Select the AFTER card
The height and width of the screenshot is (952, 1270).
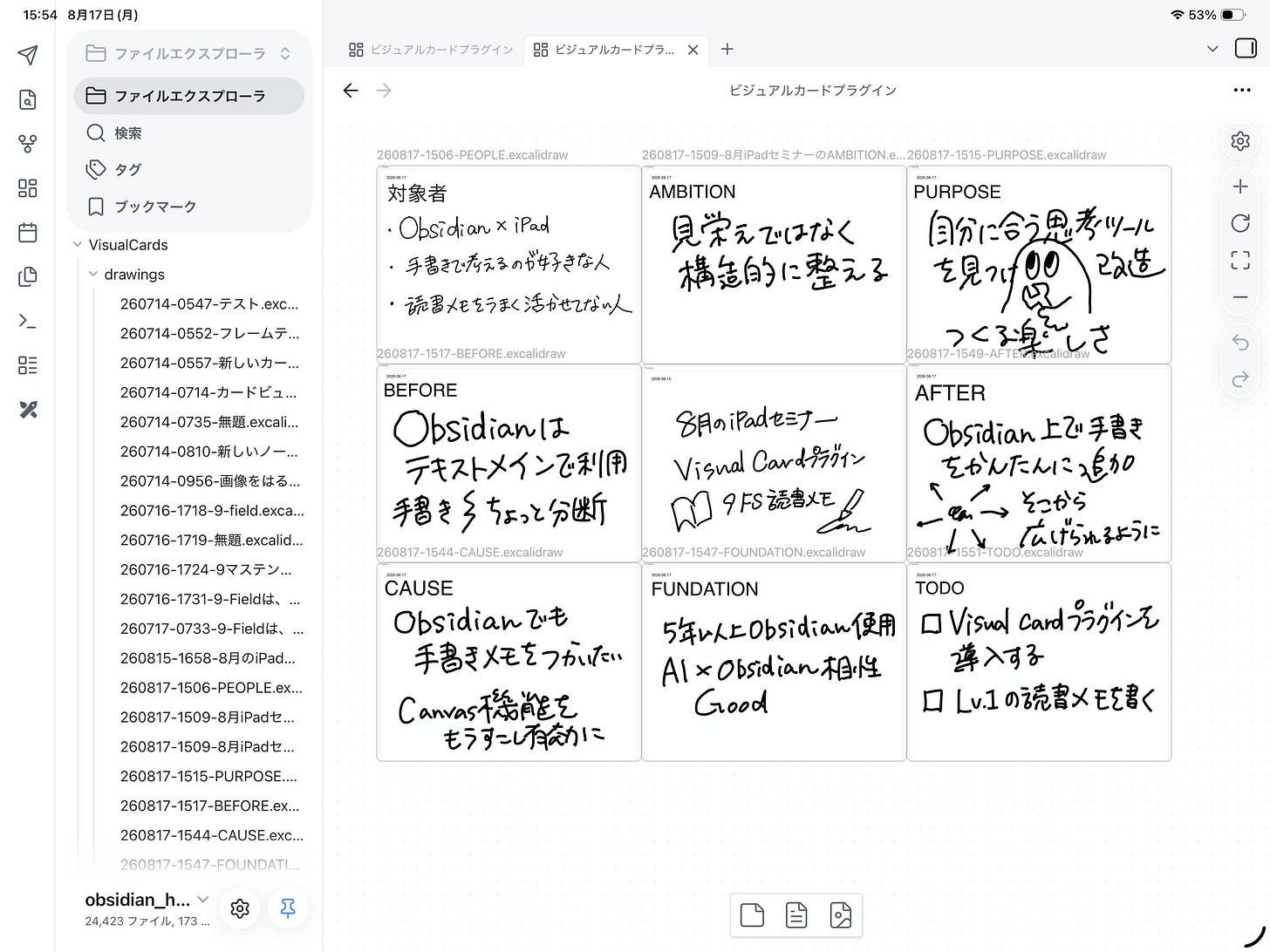[x=1039, y=463]
